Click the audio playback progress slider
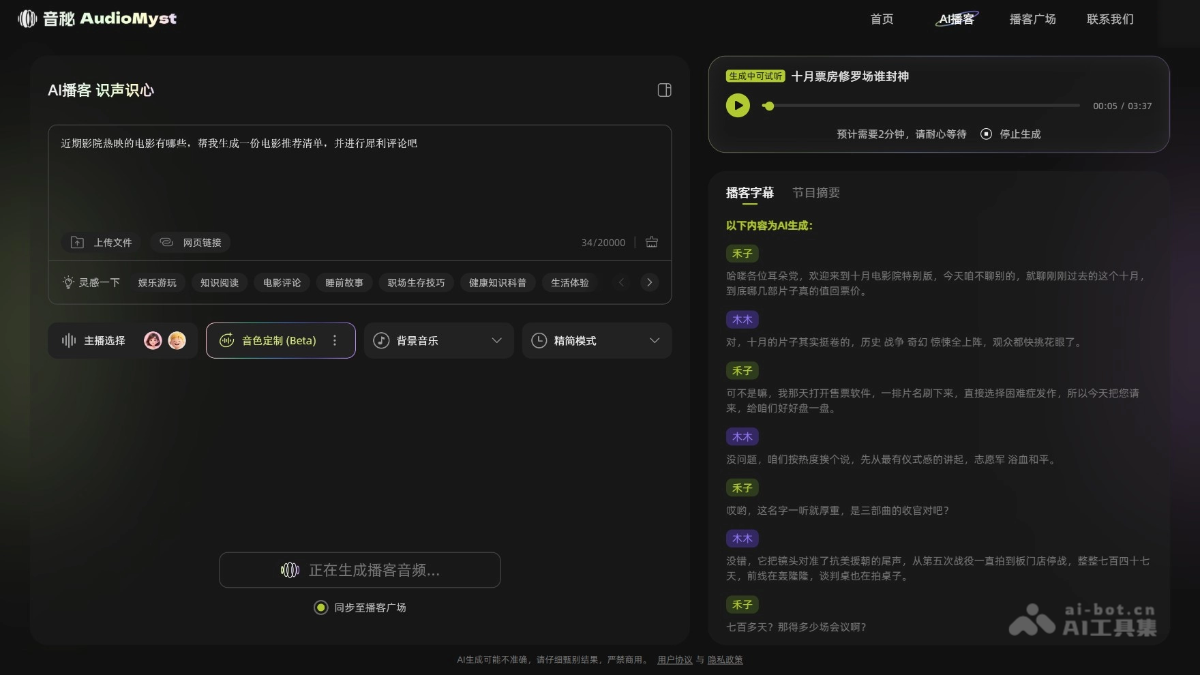The height and width of the screenshot is (675, 1200). click(920, 105)
